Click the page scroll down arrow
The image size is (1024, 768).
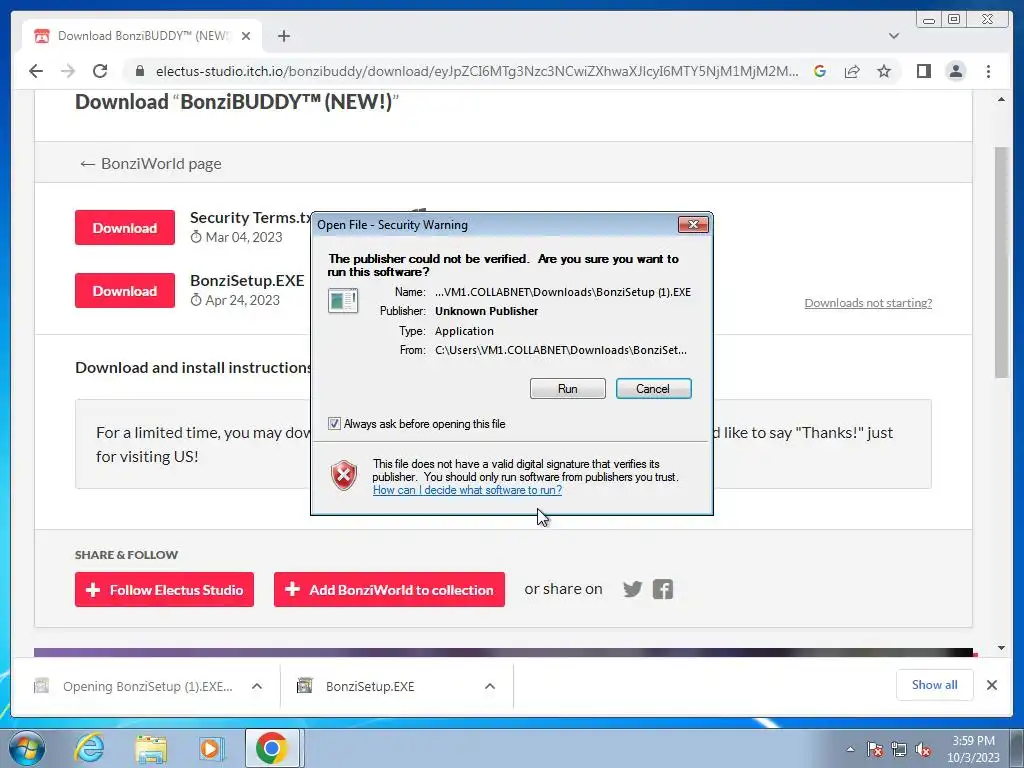(x=1001, y=648)
